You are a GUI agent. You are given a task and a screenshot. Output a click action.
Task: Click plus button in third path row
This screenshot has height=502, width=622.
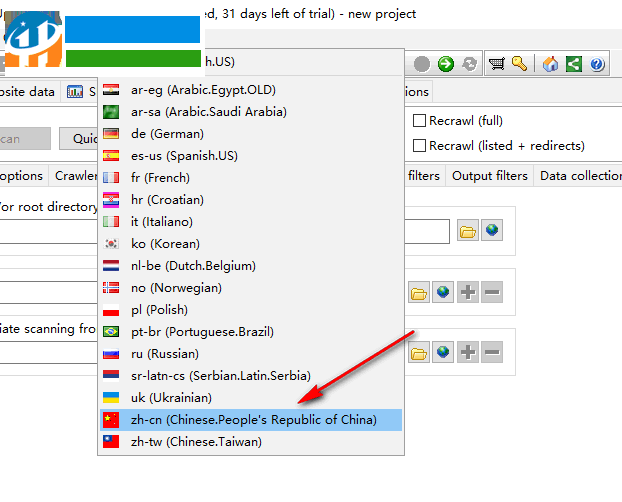pyautogui.click(x=468, y=352)
